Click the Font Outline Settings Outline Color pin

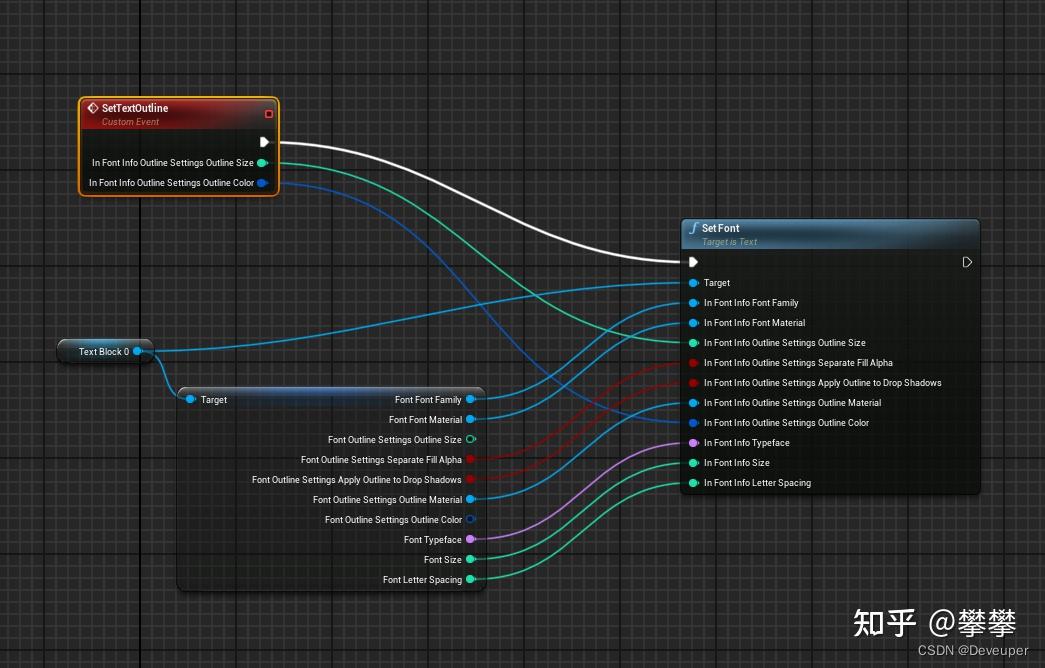point(472,519)
